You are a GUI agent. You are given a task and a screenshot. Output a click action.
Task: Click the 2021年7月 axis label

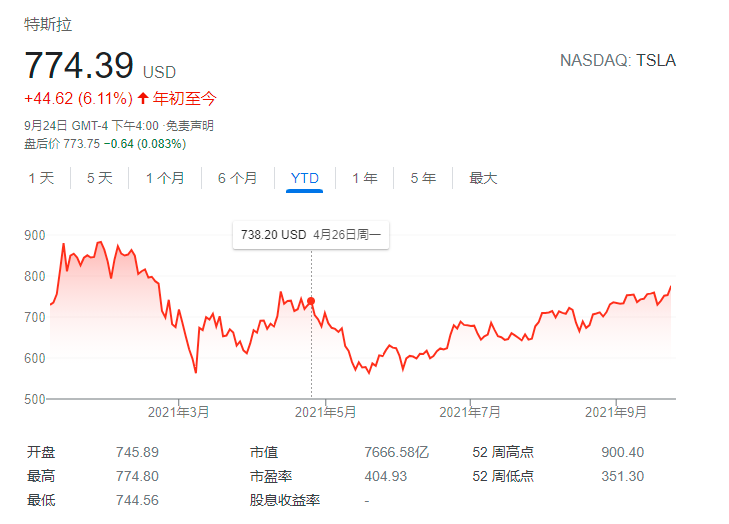[x=470, y=412]
